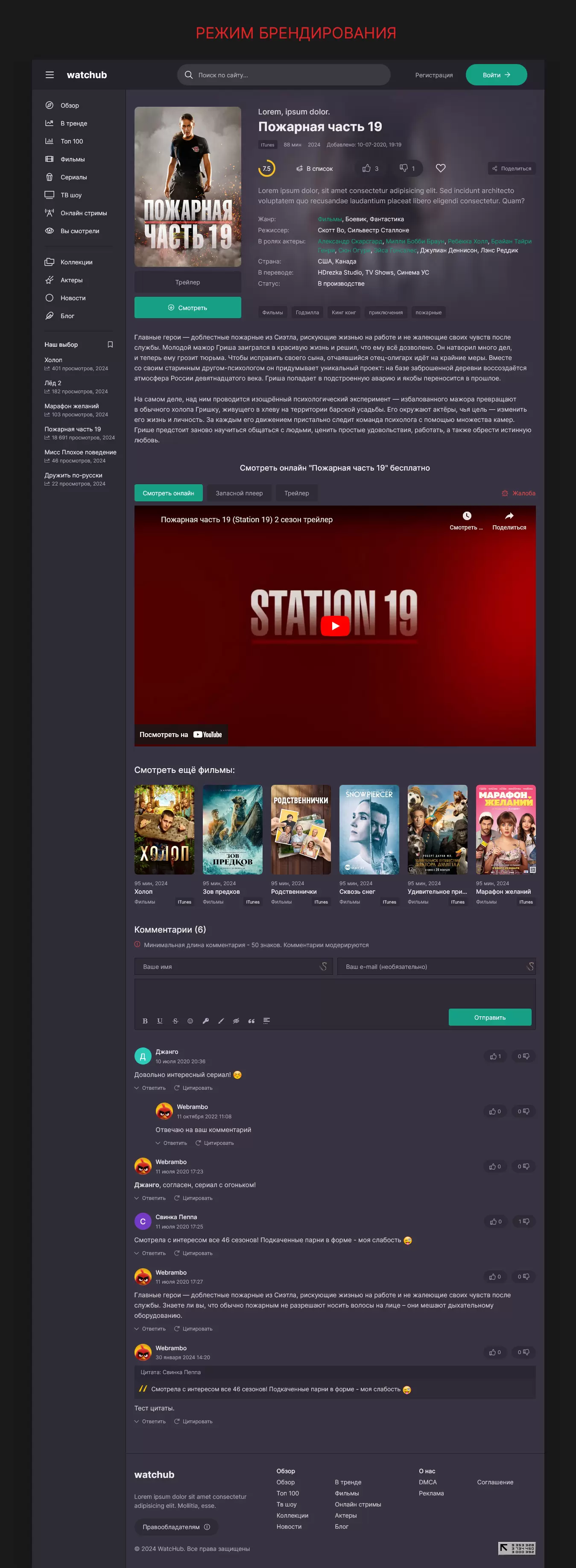This screenshot has width=576, height=1568.
Task: Click the thumbs down dislike button
Action: click(x=407, y=169)
